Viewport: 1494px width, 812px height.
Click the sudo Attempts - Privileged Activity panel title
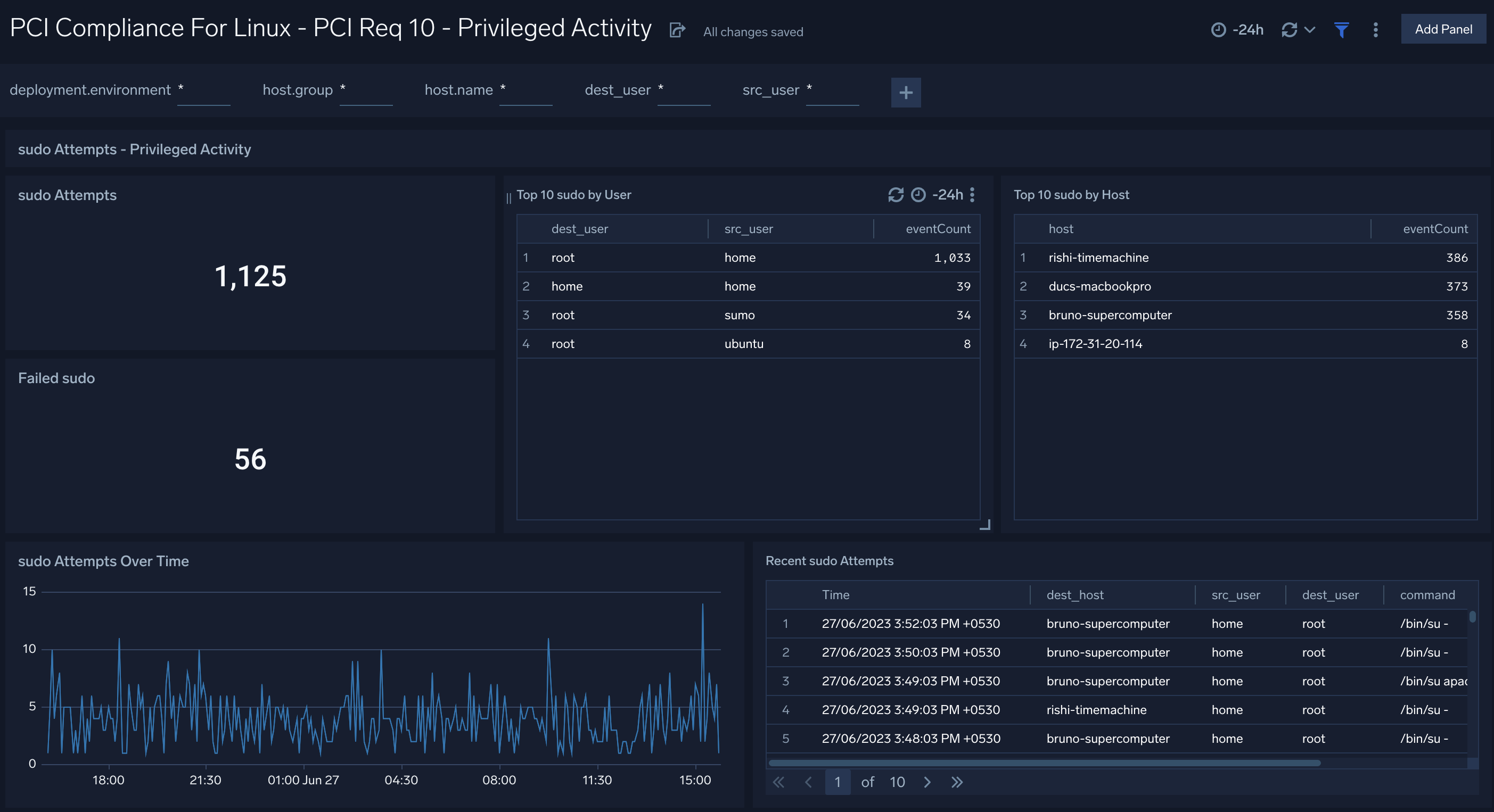point(134,148)
